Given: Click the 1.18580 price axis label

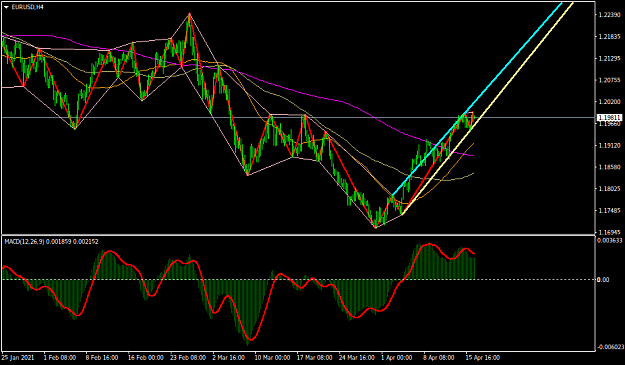Looking at the screenshot, I should (x=609, y=167).
